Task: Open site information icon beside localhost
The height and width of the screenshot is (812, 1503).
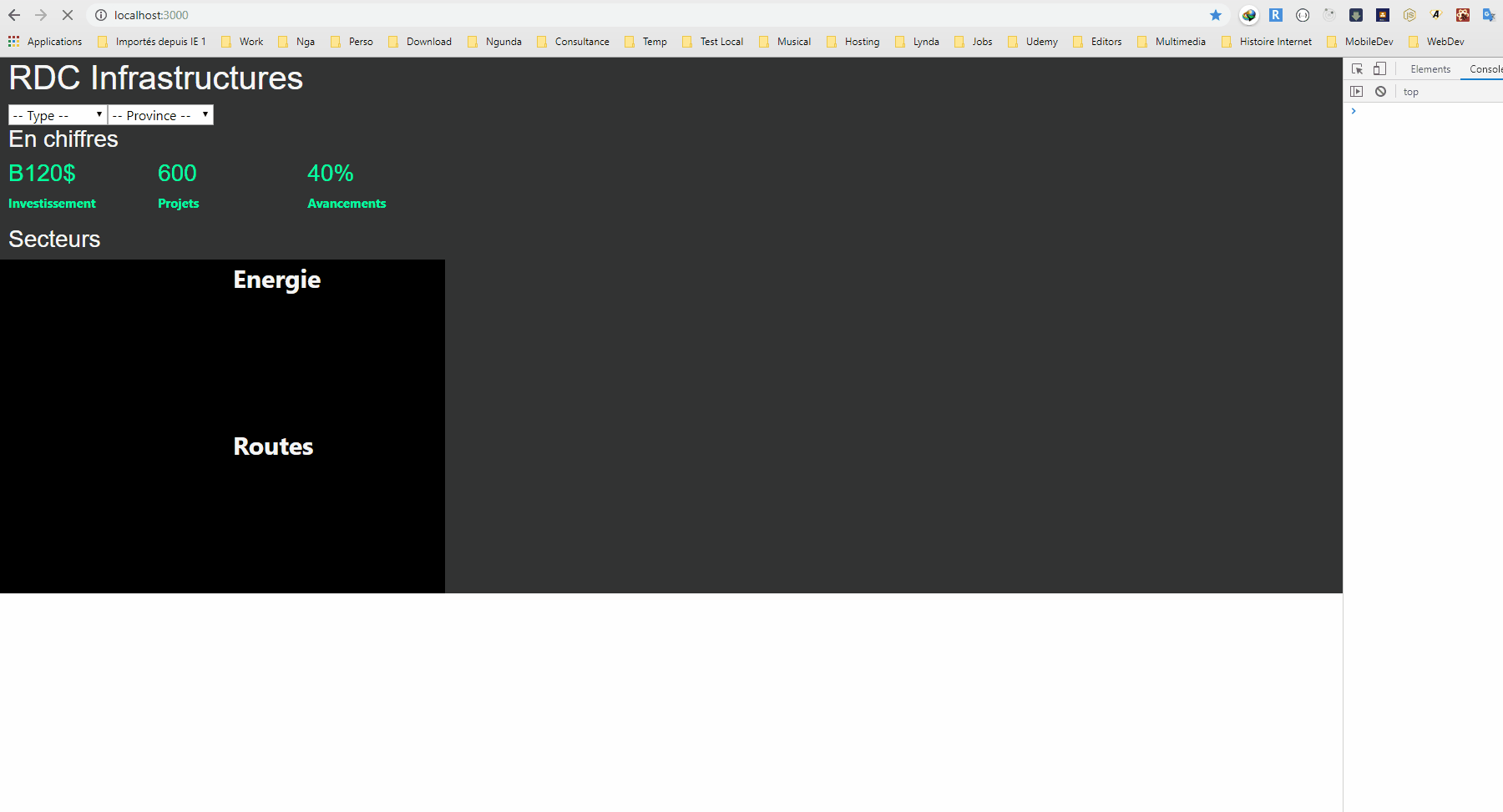Action: click(x=101, y=15)
